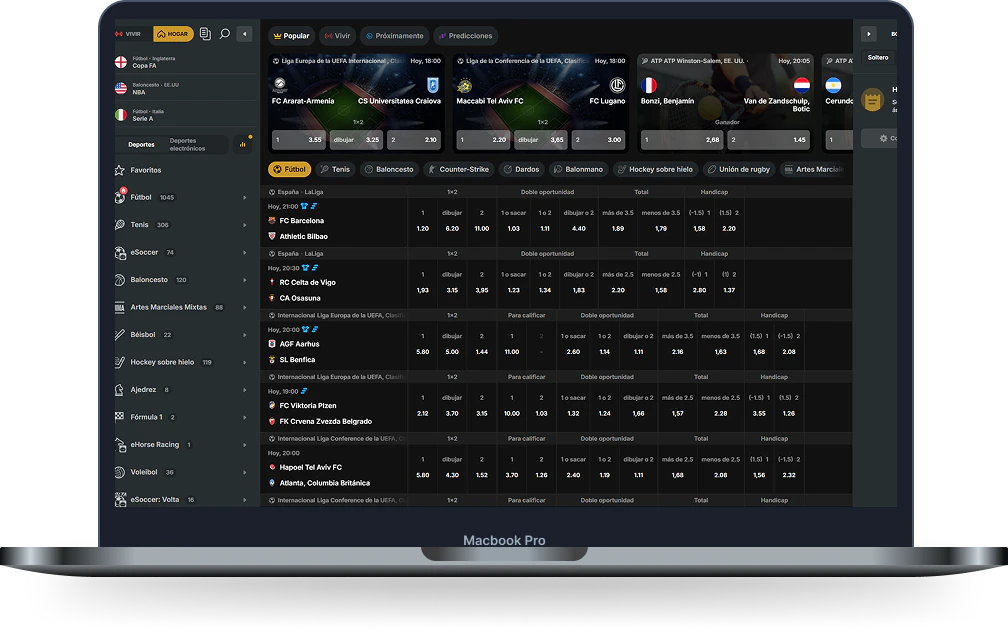Open the Predicciones tab
1008x632 pixels.
tap(465, 36)
